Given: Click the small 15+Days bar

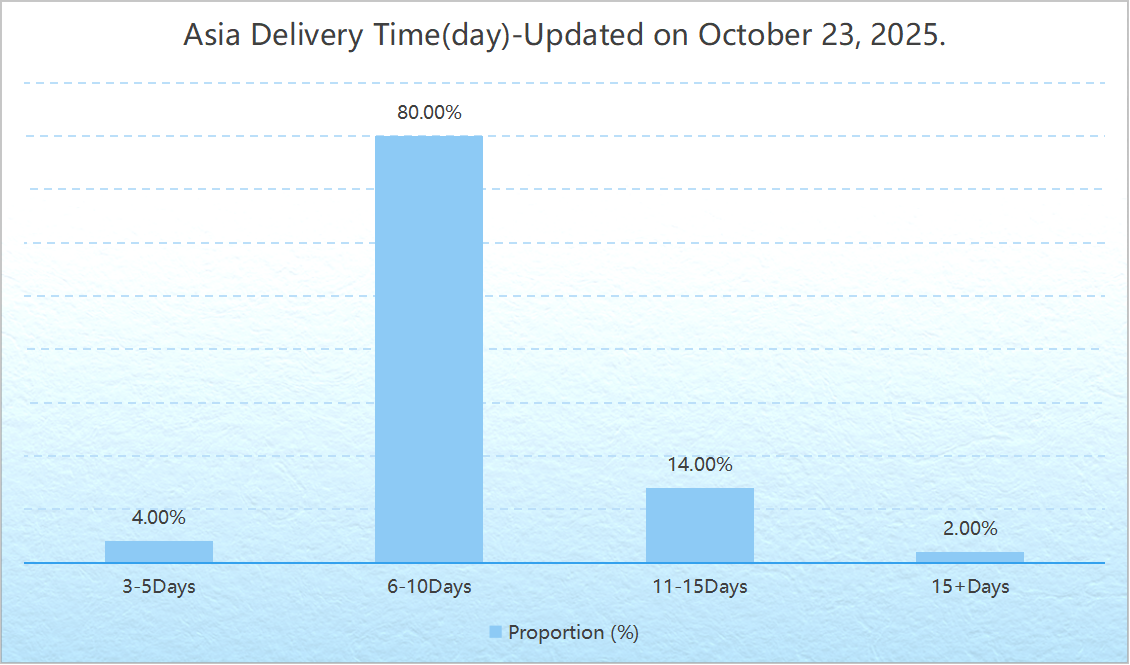Looking at the screenshot, I should (969, 557).
